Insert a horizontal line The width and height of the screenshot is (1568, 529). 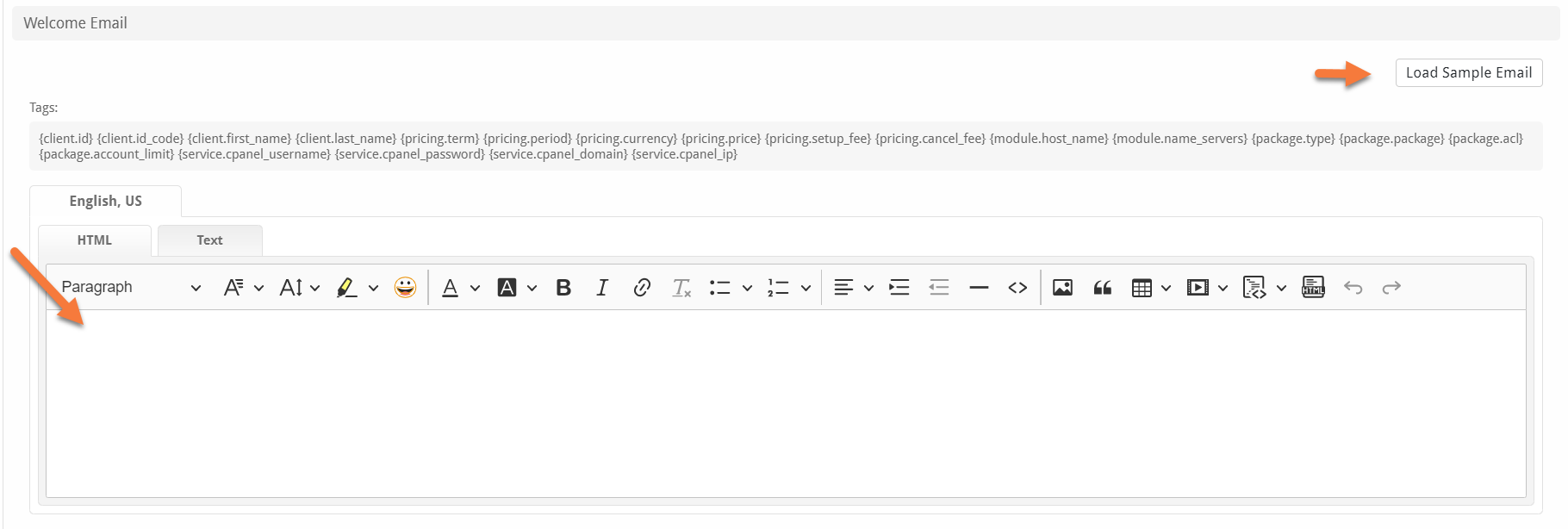coord(979,288)
